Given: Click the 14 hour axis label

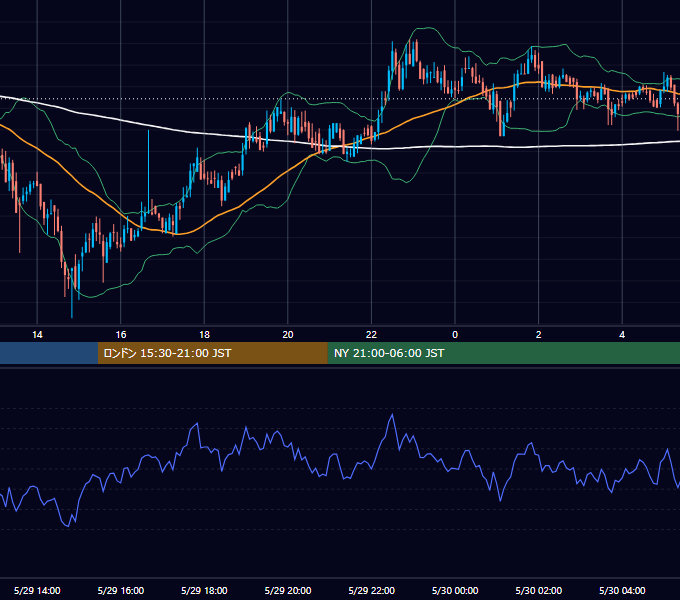Looking at the screenshot, I should click(x=37, y=335).
